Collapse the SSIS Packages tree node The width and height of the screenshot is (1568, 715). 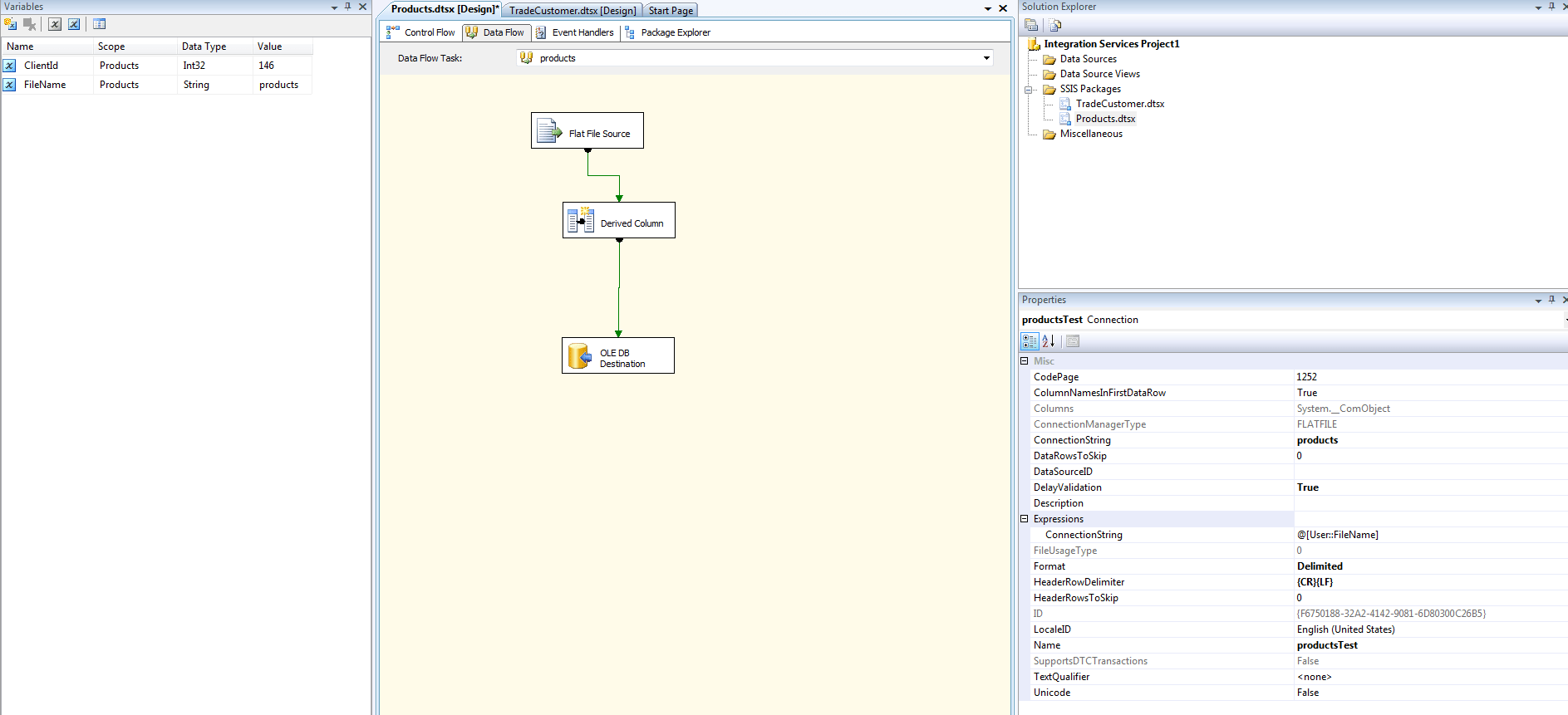tap(1028, 90)
